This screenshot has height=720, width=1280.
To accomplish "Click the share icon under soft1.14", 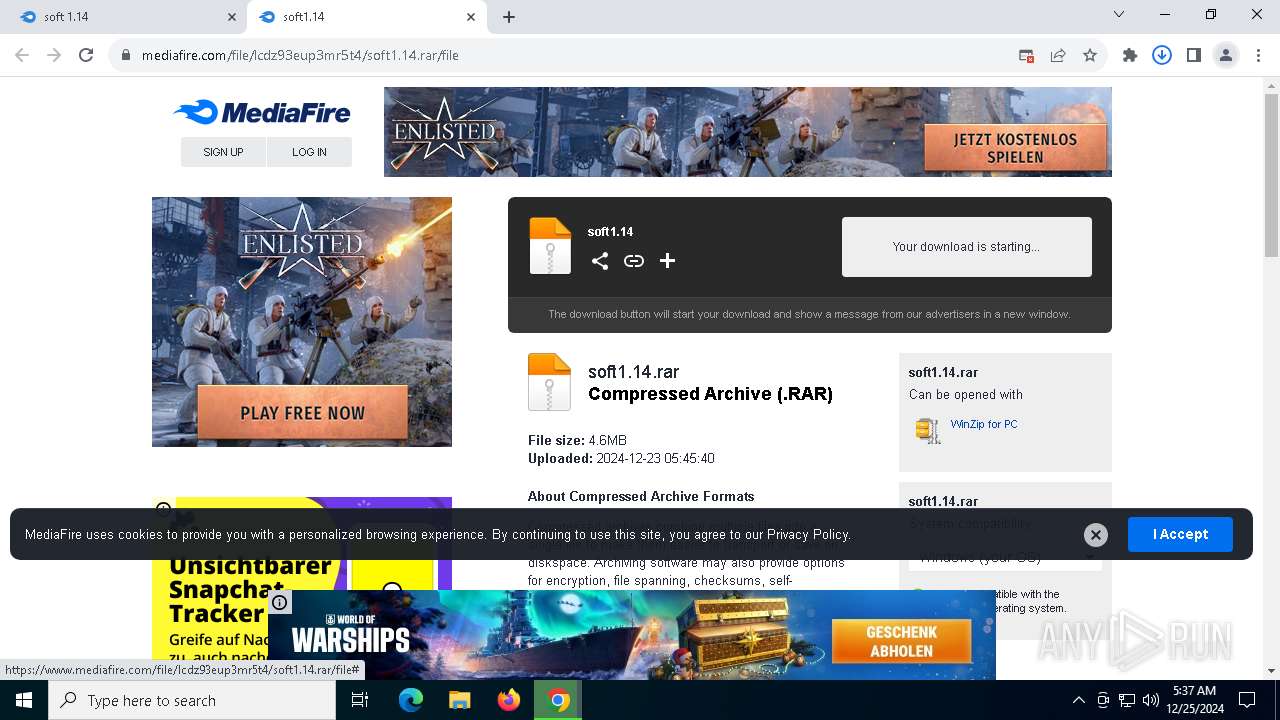I will (x=600, y=261).
